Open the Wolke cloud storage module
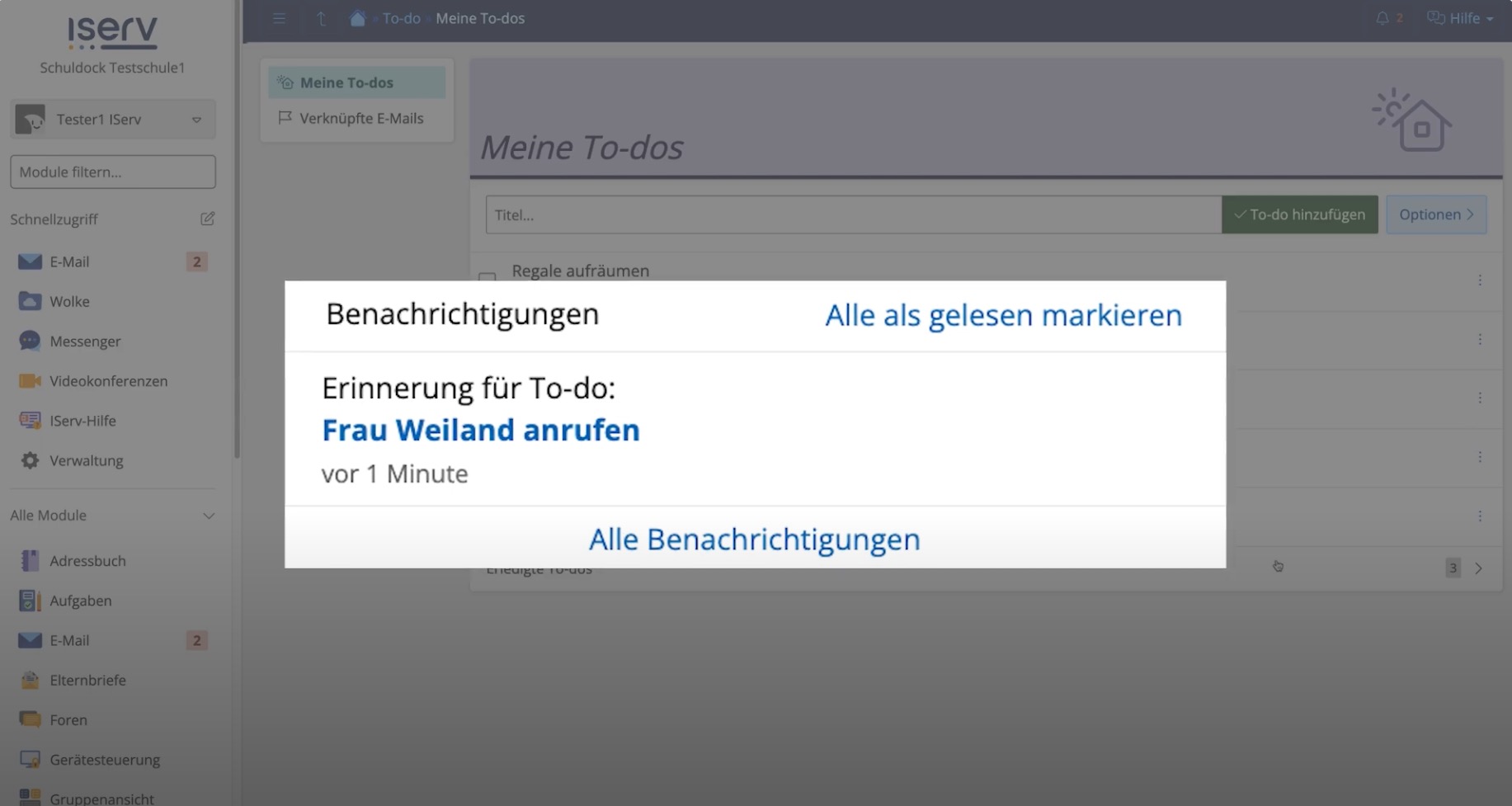The width and height of the screenshot is (1512, 806). (69, 301)
